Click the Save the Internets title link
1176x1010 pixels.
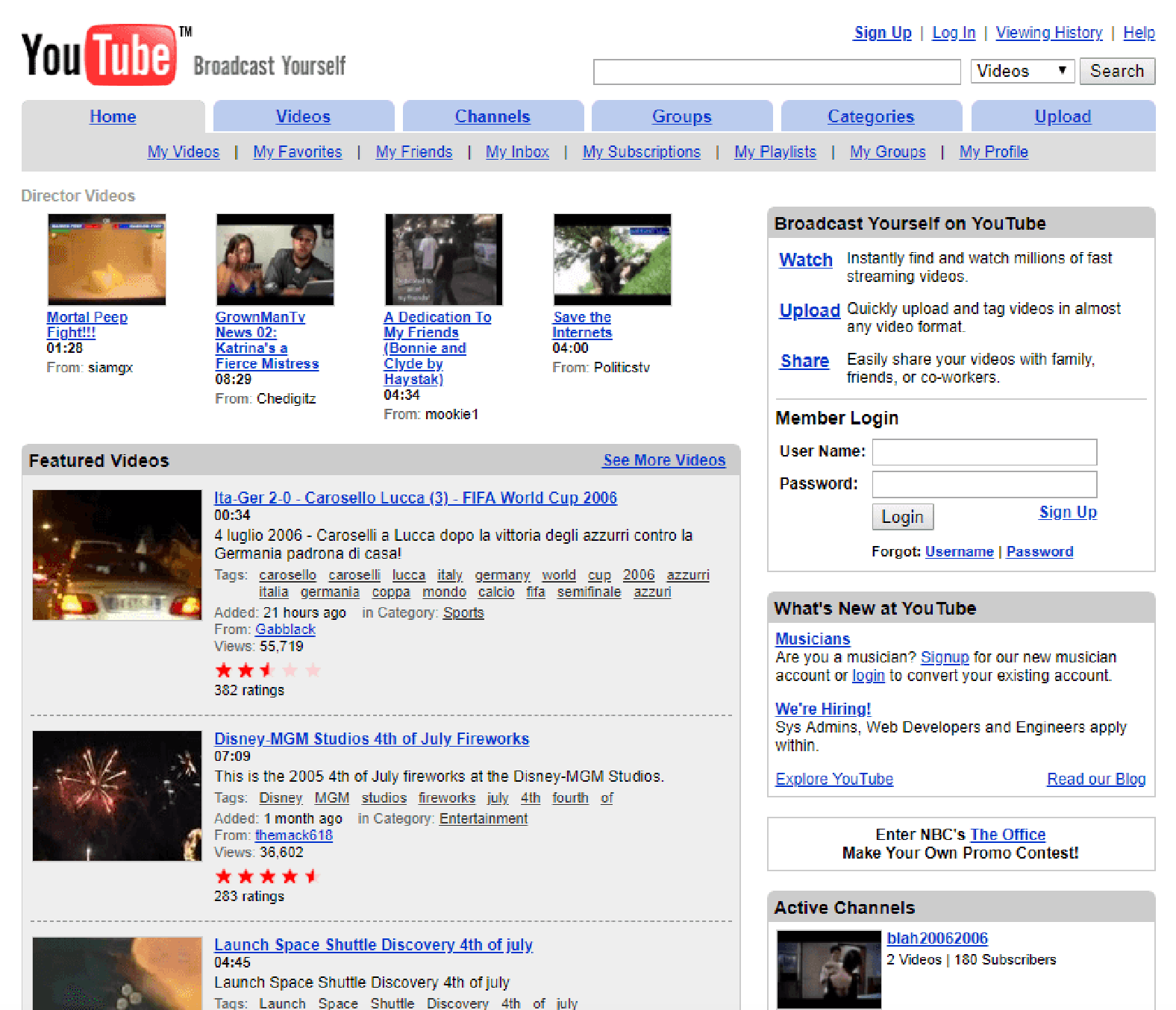pos(582,324)
